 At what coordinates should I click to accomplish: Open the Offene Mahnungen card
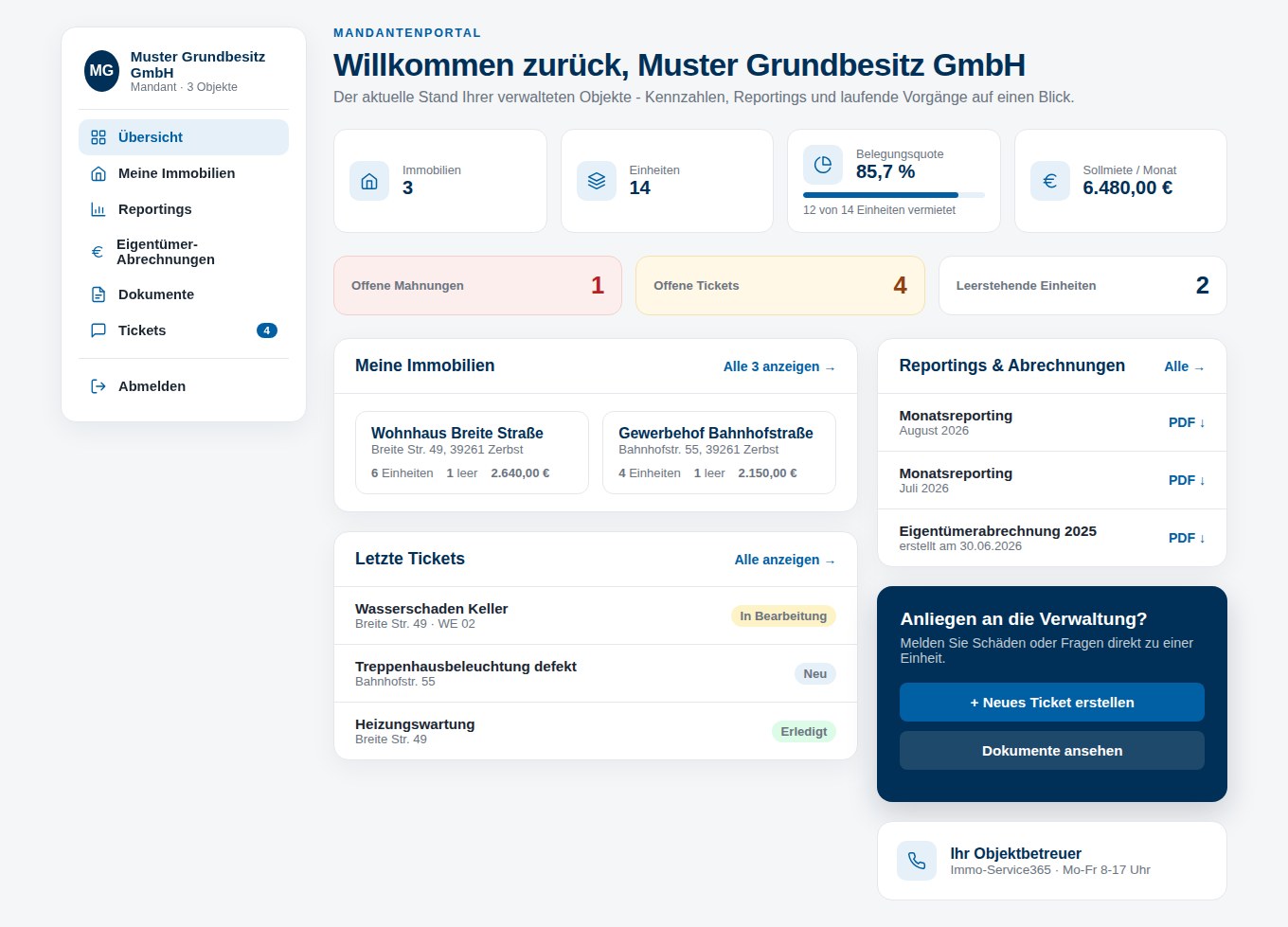[x=478, y=285]
